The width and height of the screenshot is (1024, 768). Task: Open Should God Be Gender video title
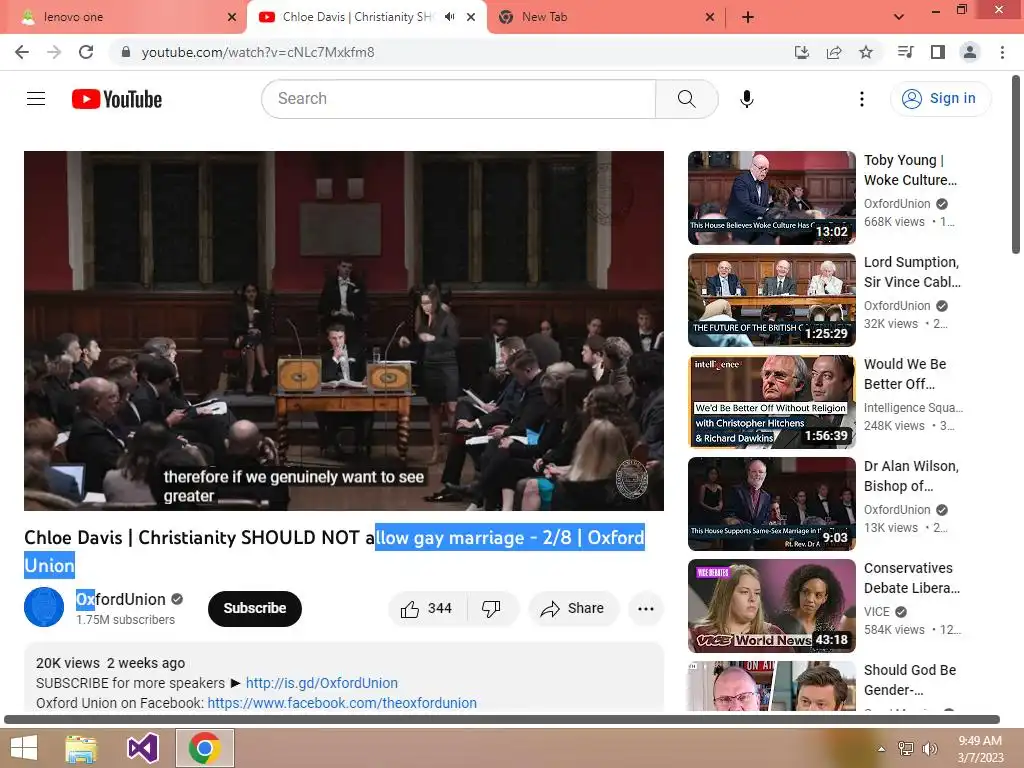[x=910, y=680]
